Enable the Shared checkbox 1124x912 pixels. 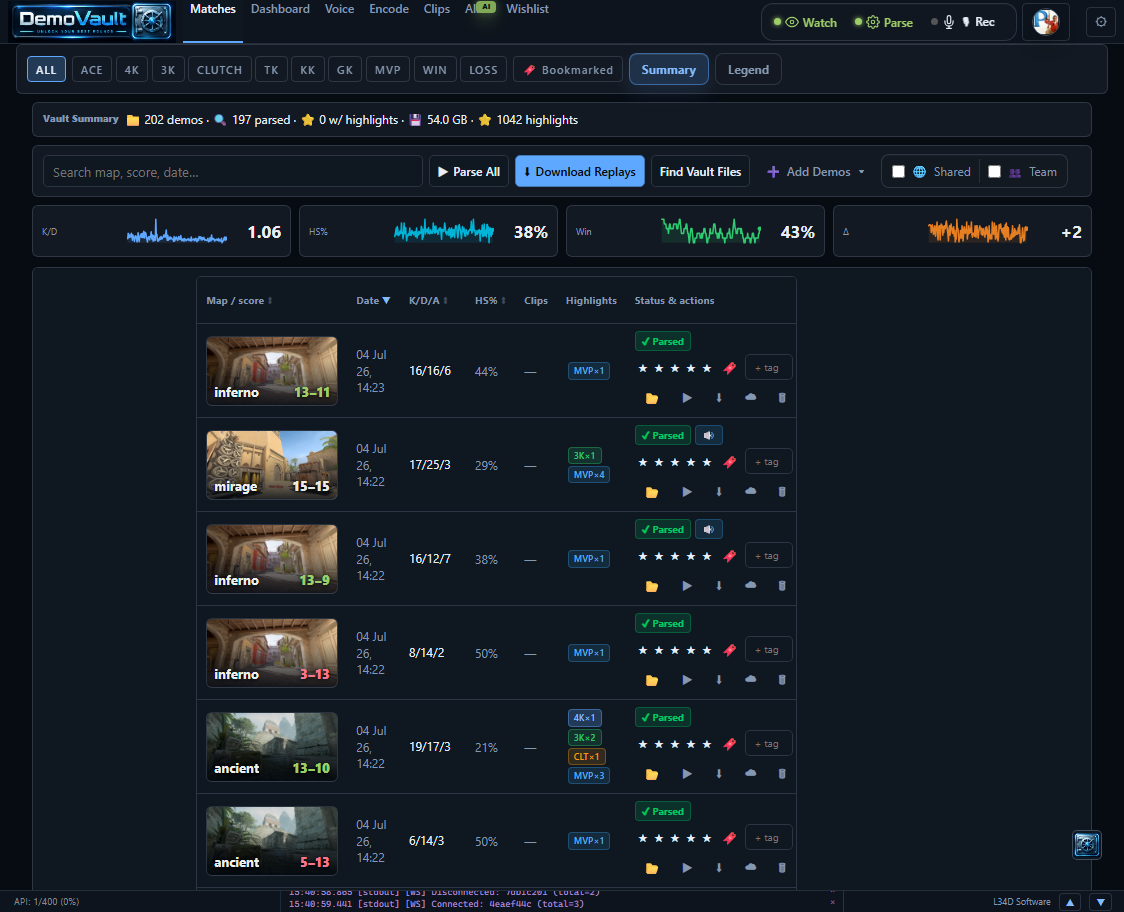(898, 171)
